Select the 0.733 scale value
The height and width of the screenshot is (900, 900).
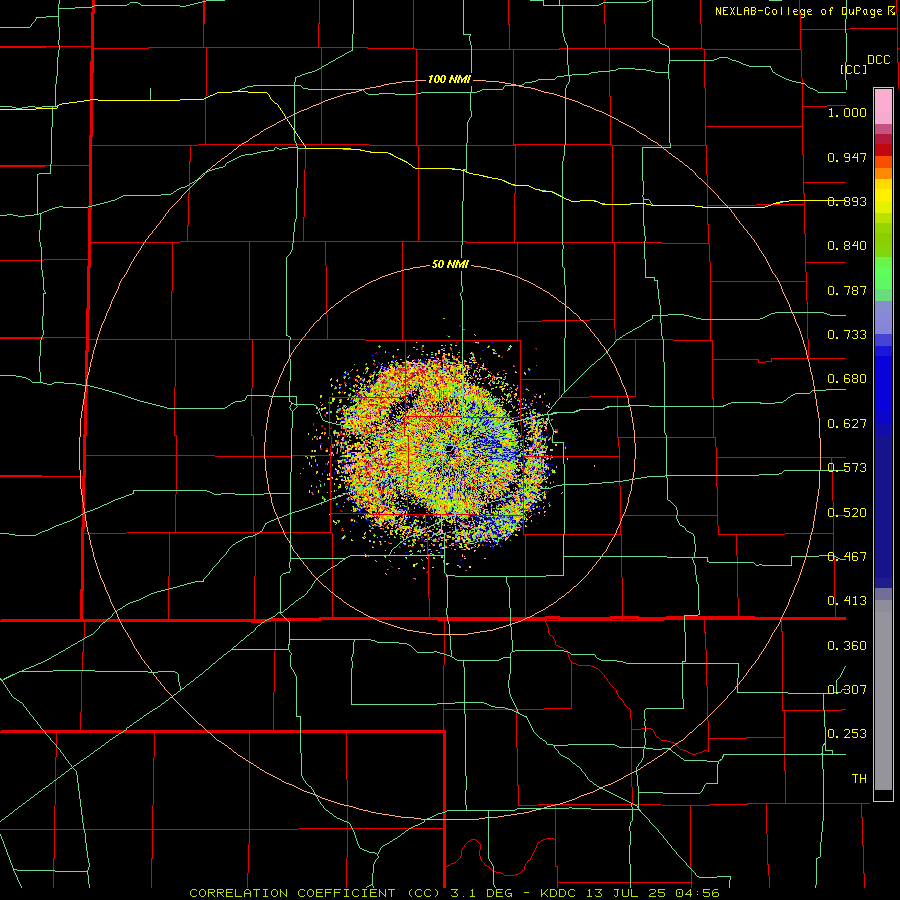tap(847, 335)
